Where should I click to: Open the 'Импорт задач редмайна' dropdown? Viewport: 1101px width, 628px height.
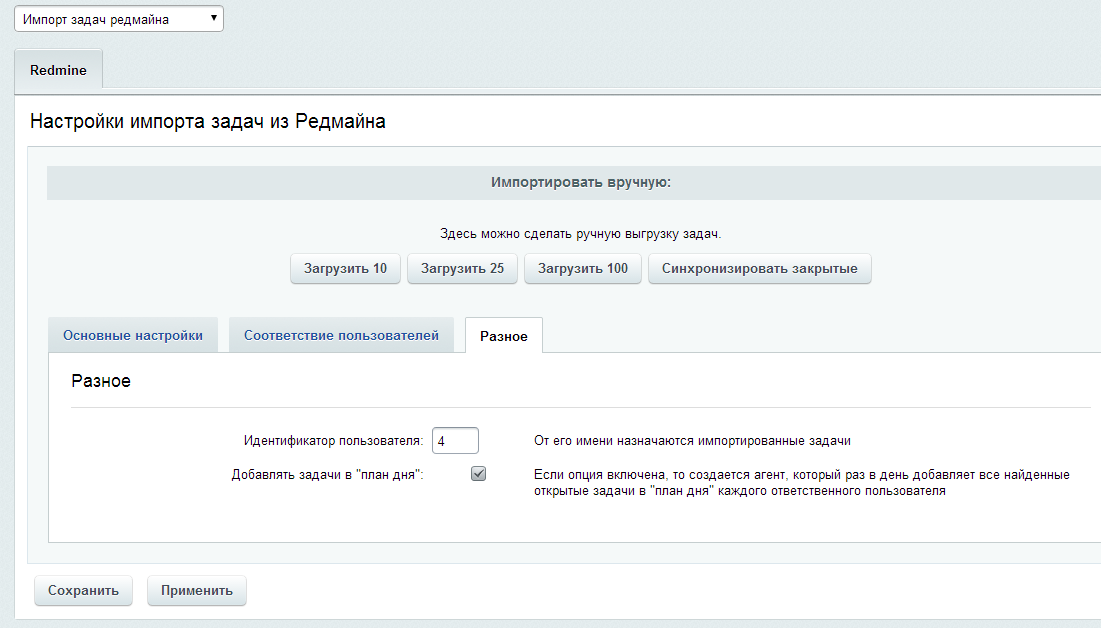point(118,19)
